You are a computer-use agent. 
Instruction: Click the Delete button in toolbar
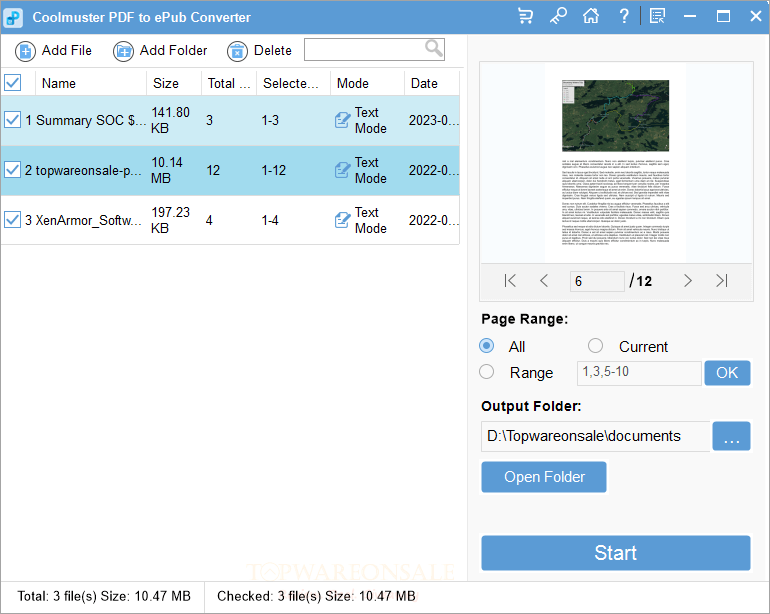pos(259,51)
